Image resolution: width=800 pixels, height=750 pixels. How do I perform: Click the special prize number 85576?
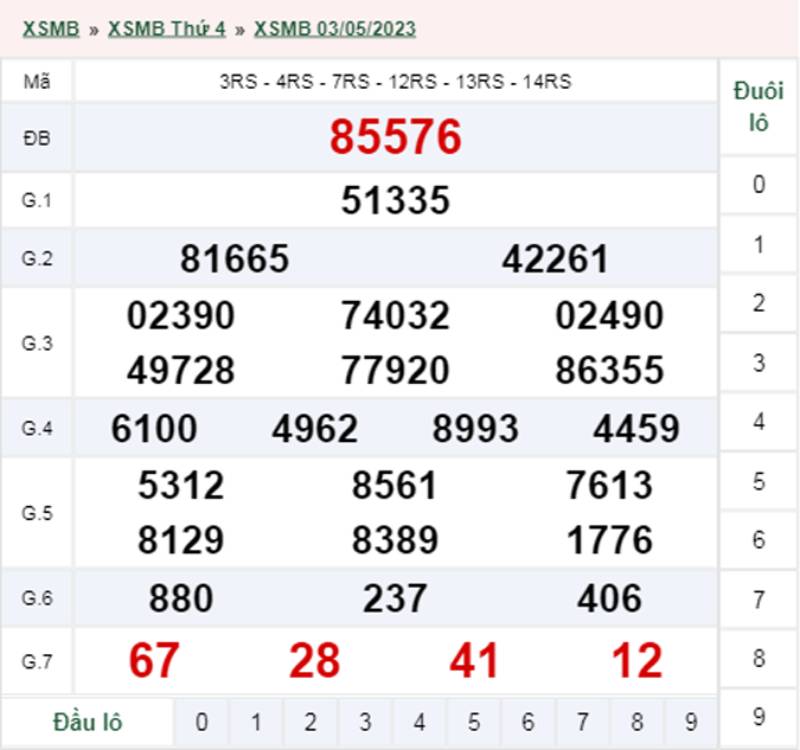396,137
